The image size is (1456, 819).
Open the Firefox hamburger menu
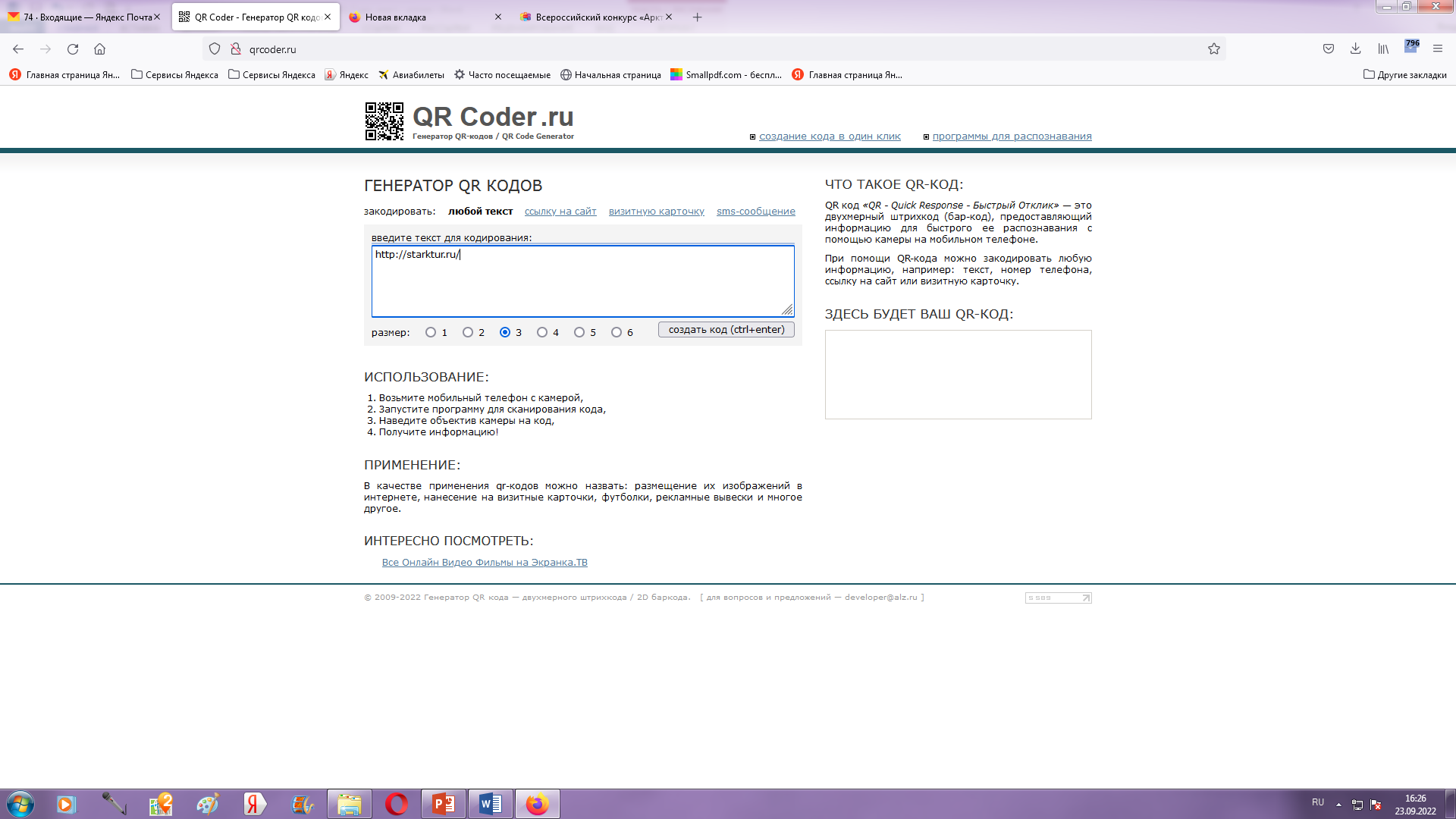click(x=1437, y=49)
